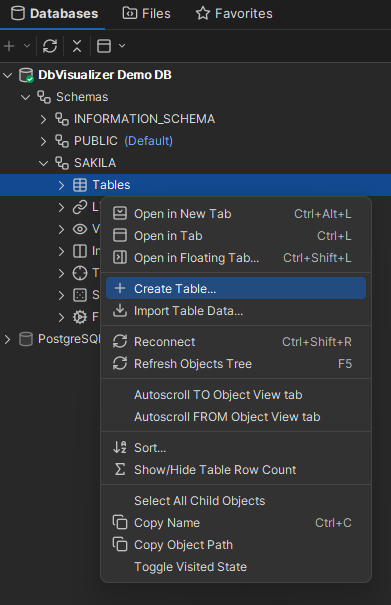The image size is (391, 605).
Task: Choose Copy Object Path menu entry
Action: coord(236,545)
